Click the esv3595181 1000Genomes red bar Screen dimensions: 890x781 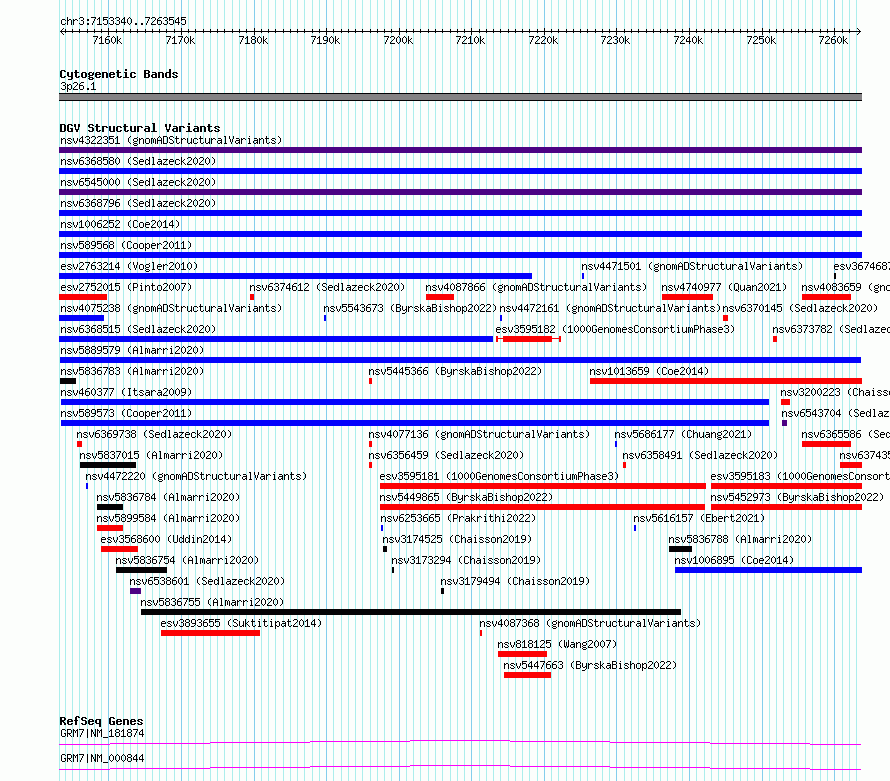[x=543, y=486]
